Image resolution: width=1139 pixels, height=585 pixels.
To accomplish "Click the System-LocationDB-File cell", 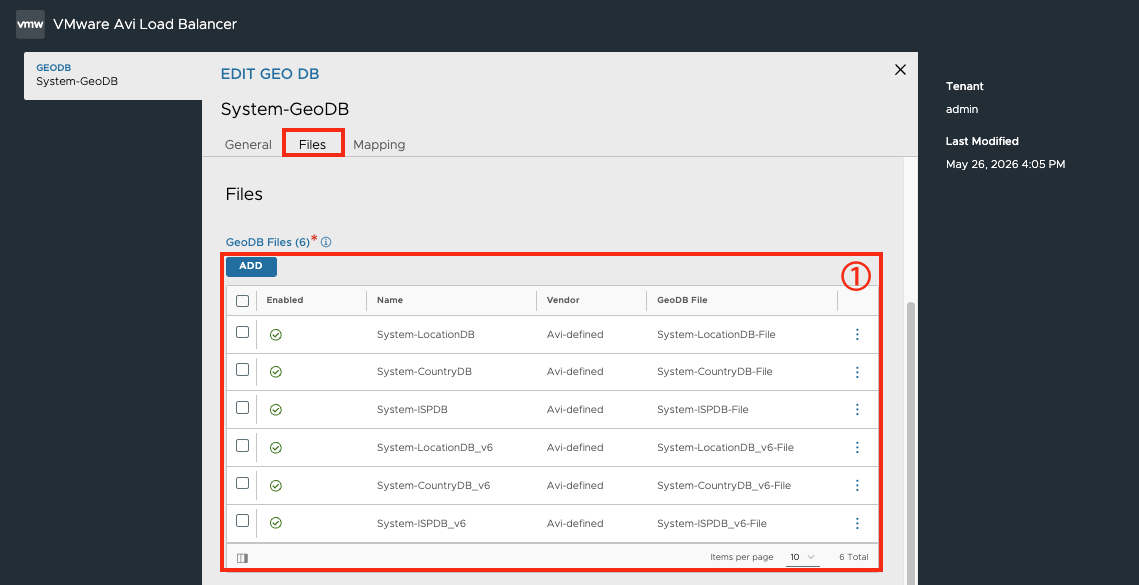I will point(716,334).
